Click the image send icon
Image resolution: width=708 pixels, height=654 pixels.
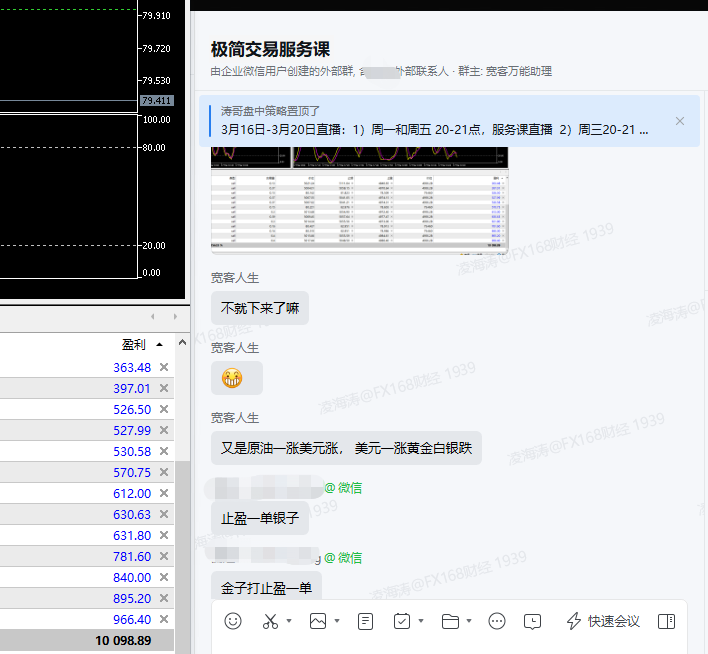pos(318,621)
